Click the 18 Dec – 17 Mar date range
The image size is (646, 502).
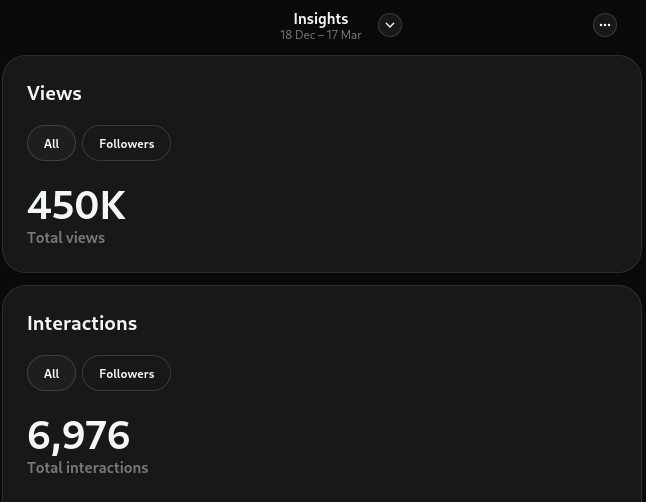tap(321, 35)
